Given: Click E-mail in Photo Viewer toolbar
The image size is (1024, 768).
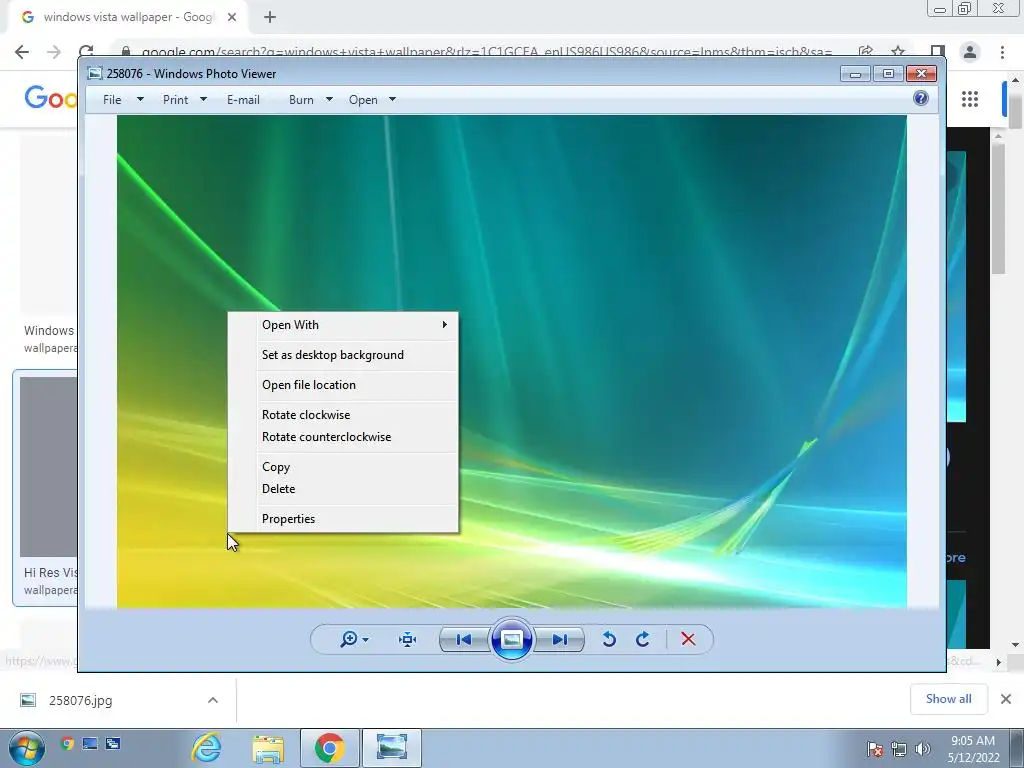Looking at the screenshot, I should tap(243, 100).
